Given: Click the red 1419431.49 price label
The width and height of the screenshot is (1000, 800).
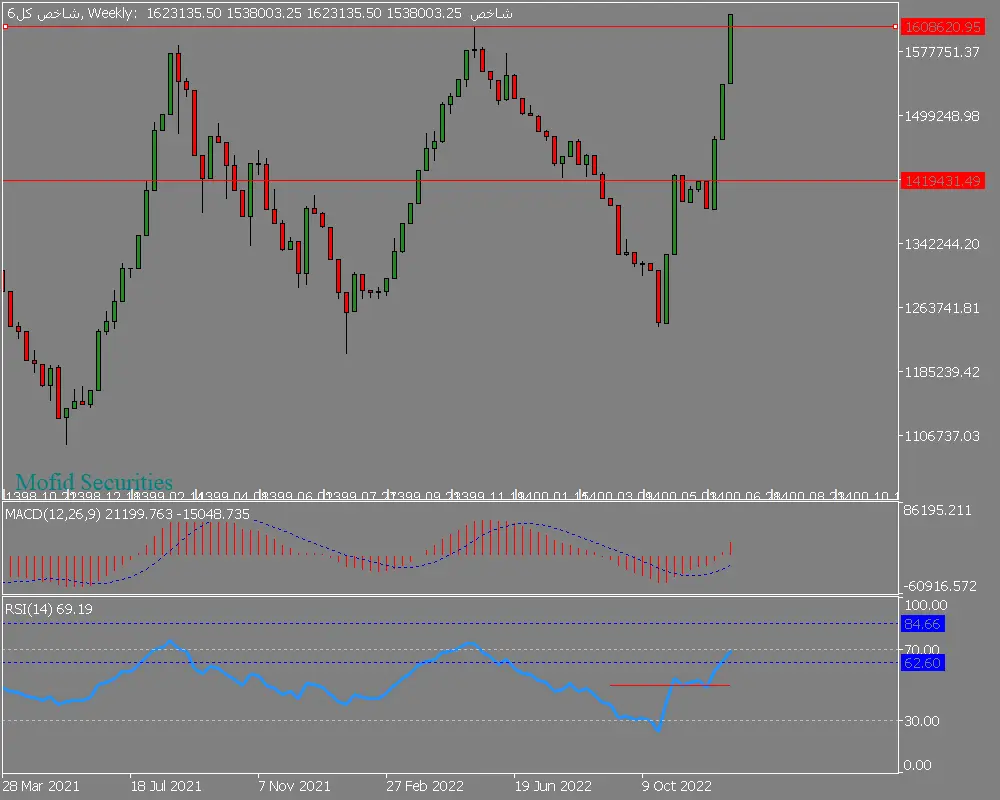Looking at the screenshot, I should click(941, 181).
